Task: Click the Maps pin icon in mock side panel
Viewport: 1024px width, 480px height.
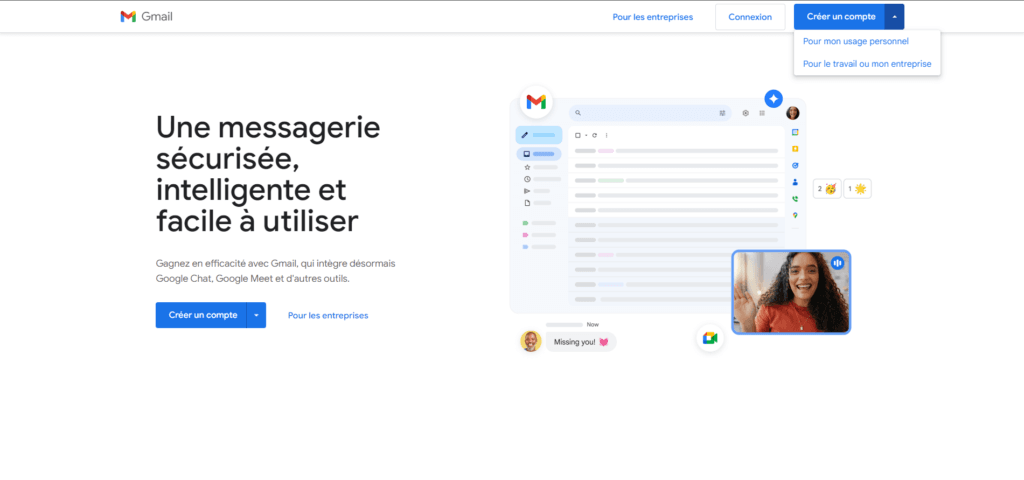Action: (x=795, y=215)
